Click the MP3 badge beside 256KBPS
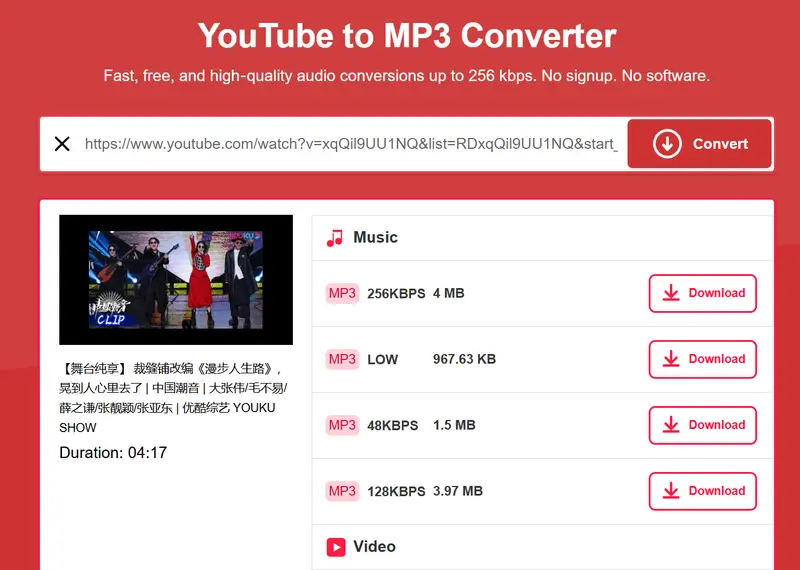This screenshot has width=800, height=570. (x=342, y=293)
